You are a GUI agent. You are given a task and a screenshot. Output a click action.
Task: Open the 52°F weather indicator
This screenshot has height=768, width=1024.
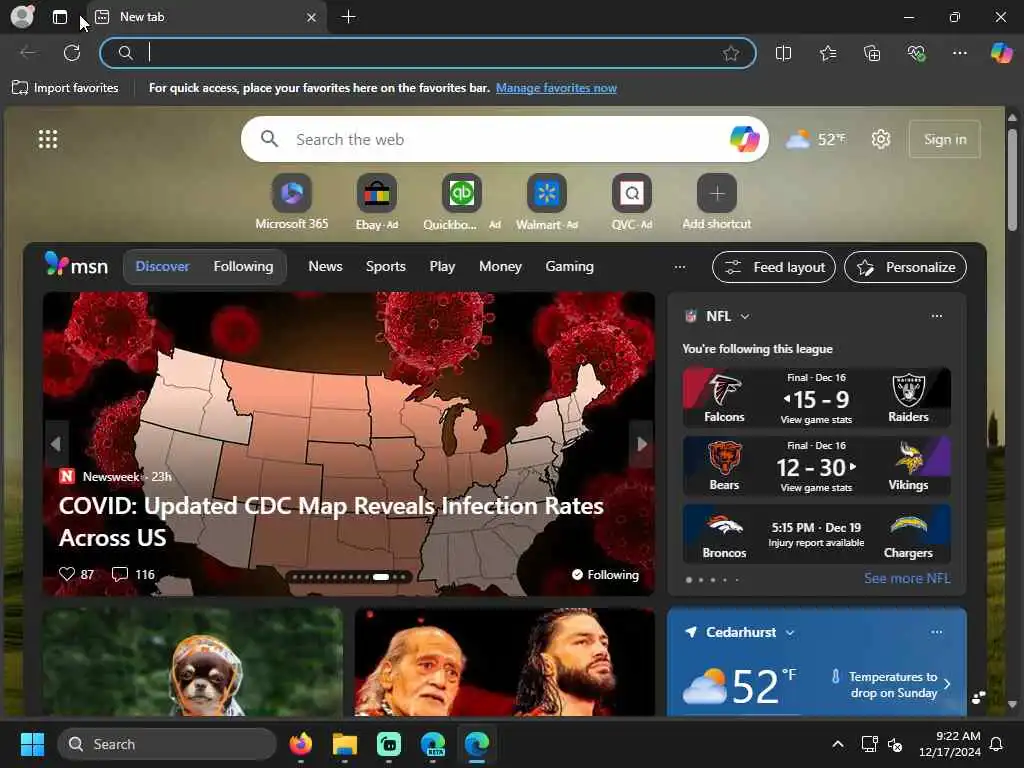tap(816, 139)
